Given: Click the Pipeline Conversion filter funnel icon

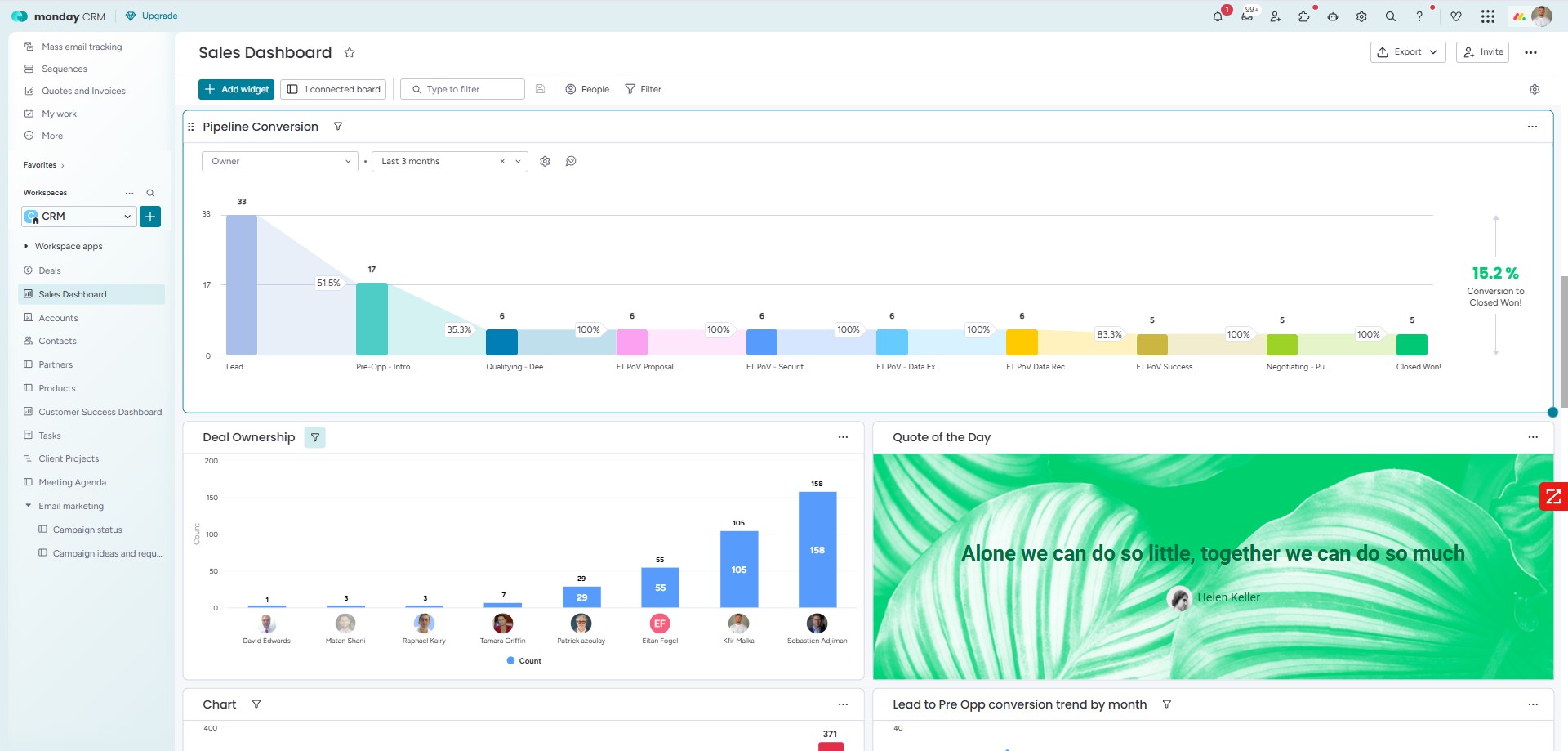Looking at the screenshot, I should click(x=338, y=127).
